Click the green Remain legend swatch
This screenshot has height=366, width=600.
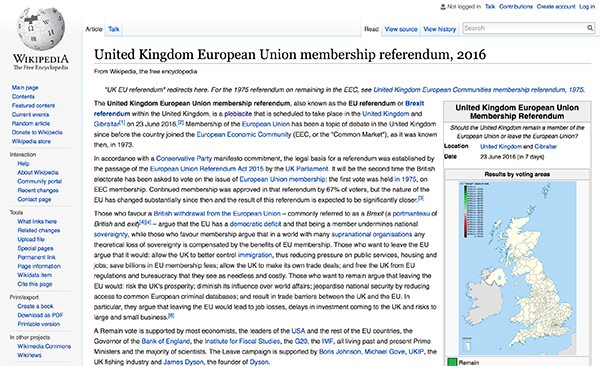[x=452, y=362]
